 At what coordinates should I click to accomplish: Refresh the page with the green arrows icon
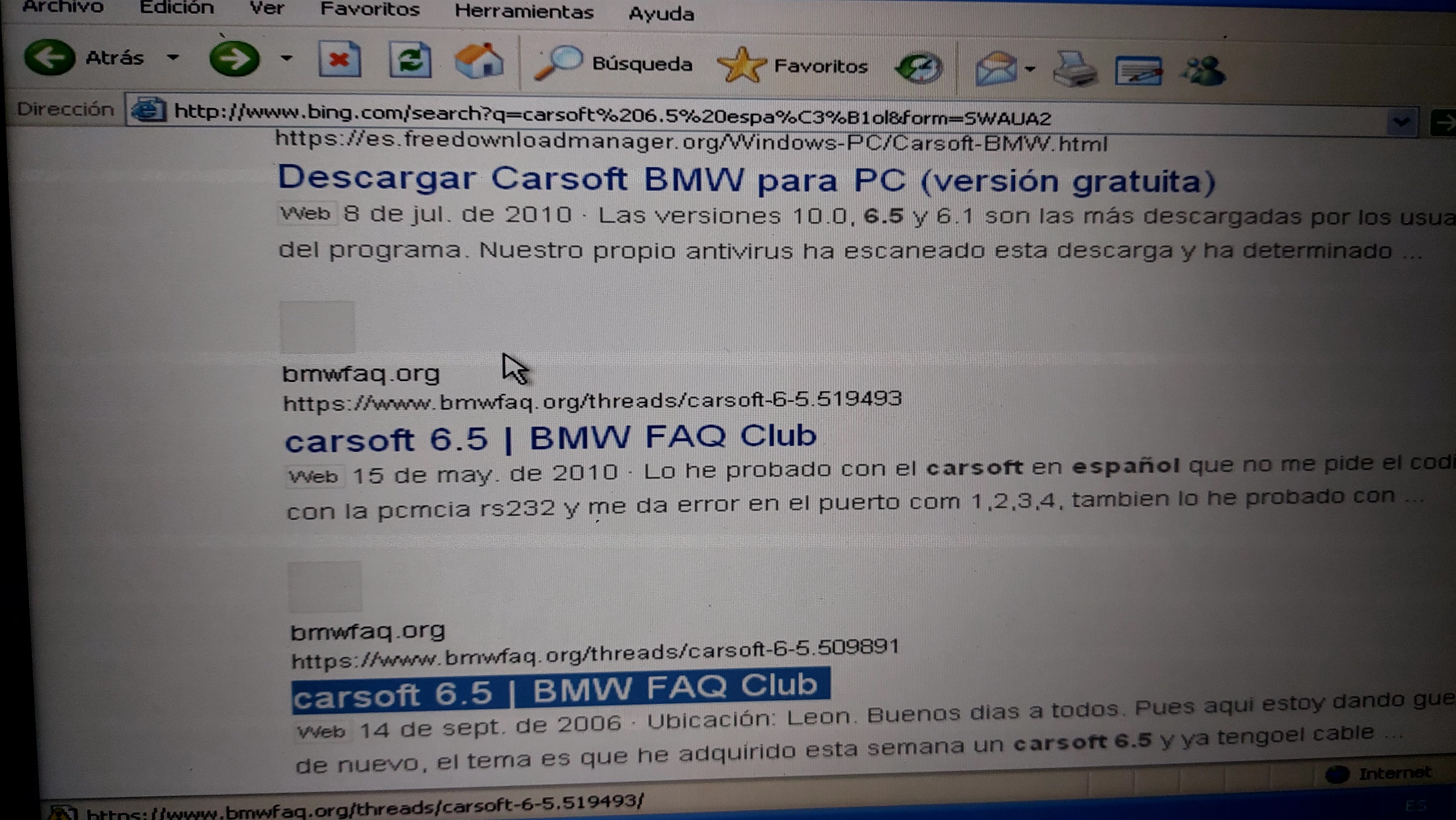[x=410, y=59]
